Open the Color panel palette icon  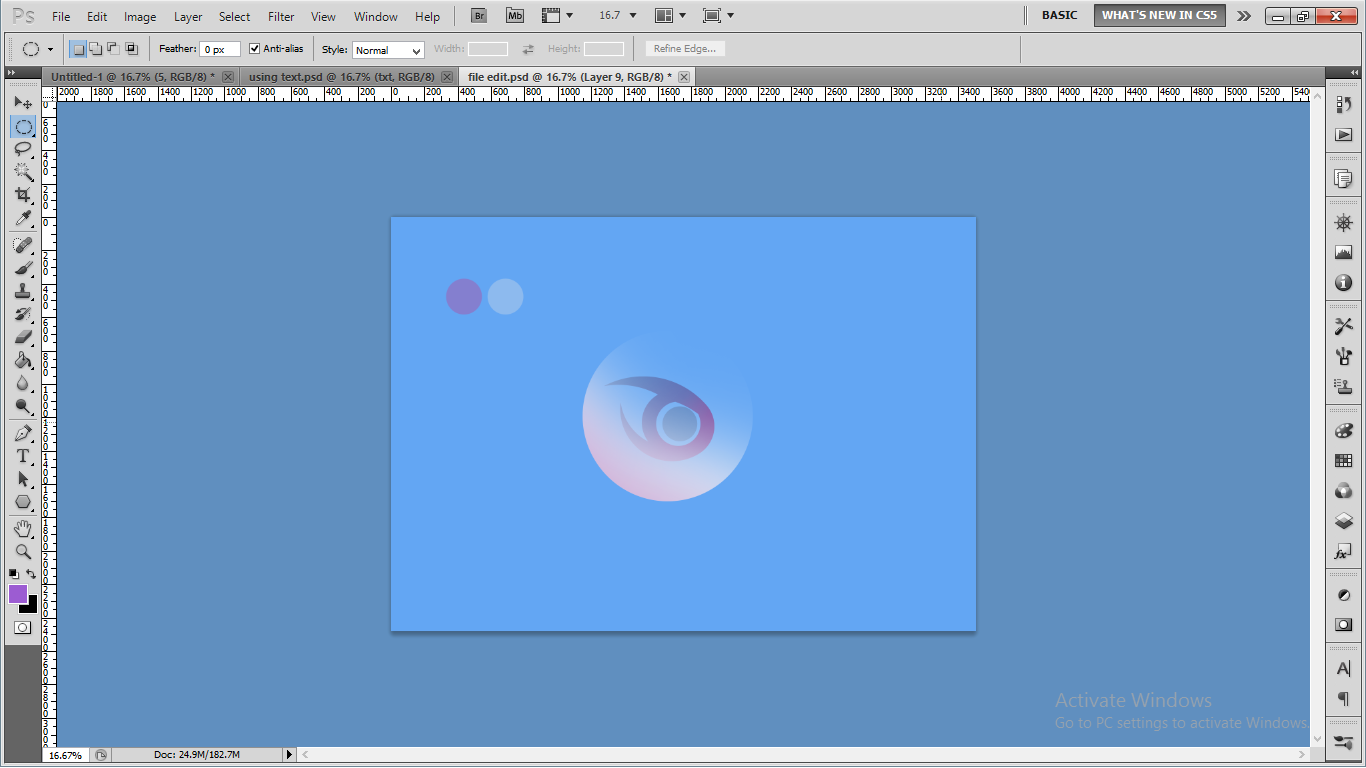[1343, 431]
